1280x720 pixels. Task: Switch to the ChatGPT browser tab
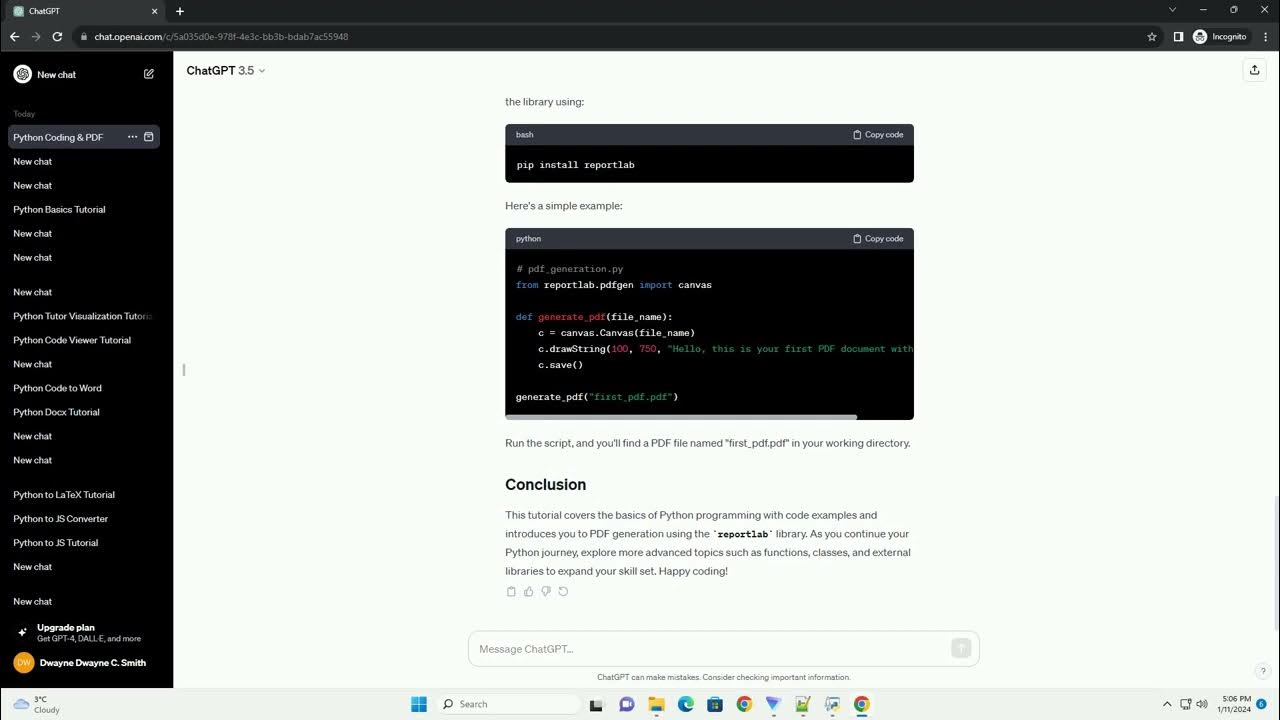(x=83, y=11)
